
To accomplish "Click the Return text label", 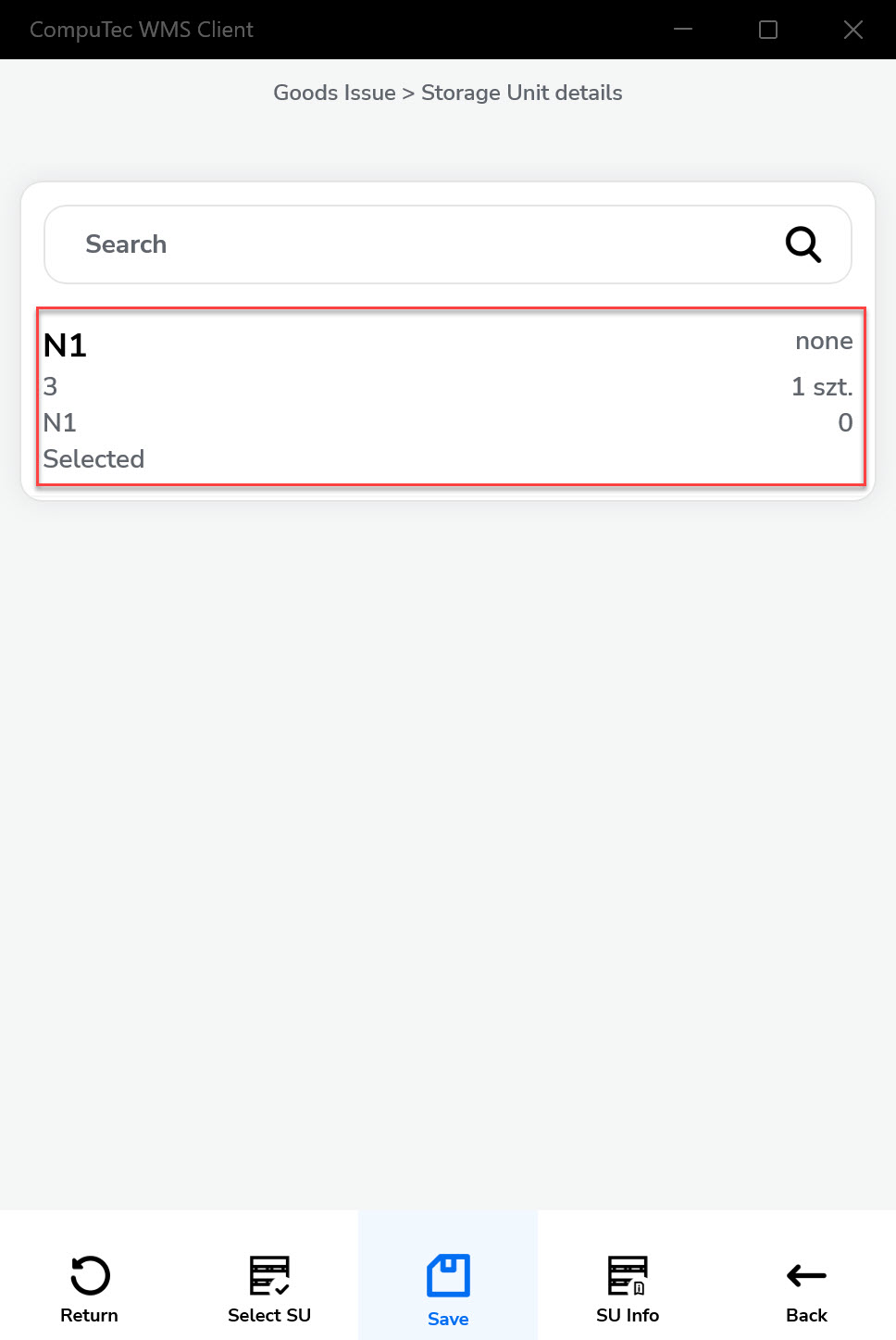I will (90, 1315).
